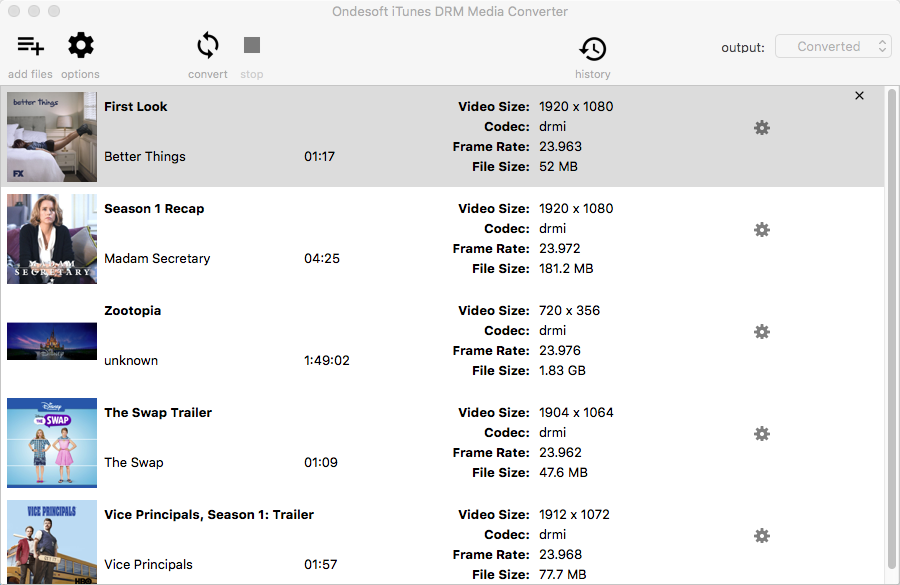Image resolution: width=900 pixels, height=585 pixels.
Task: Open the output Converted dropdown
Action: tap(833, 47)
